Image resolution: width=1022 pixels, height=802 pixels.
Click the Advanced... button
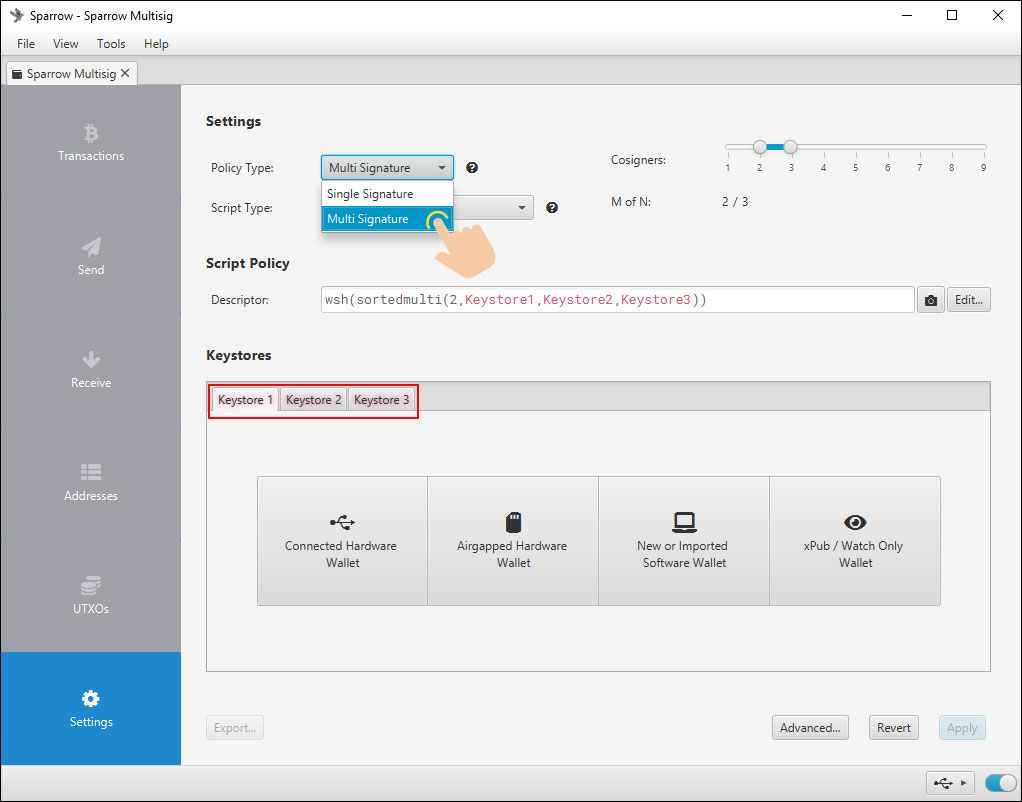[x=810, y=728]
